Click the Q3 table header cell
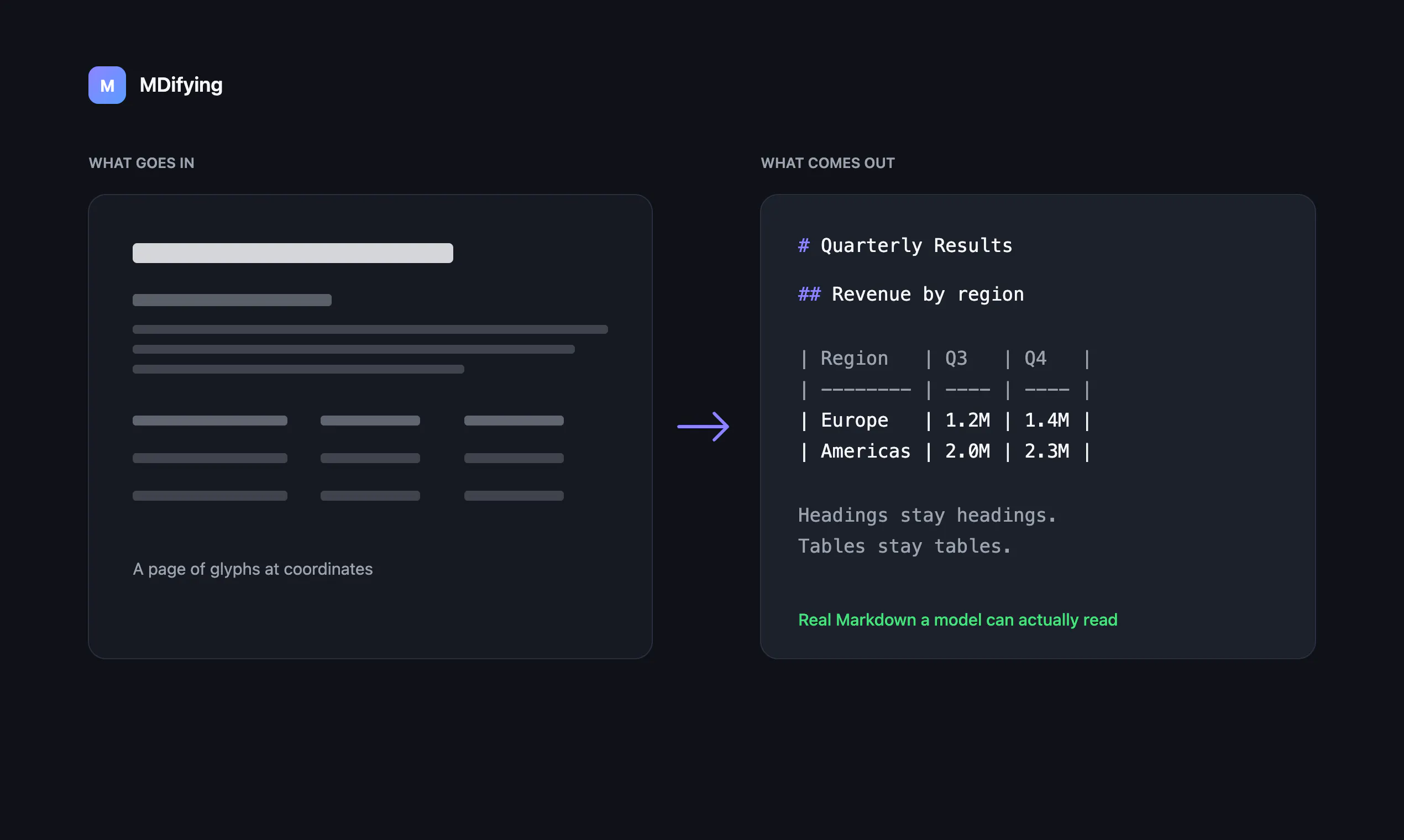 coord(956,358)
